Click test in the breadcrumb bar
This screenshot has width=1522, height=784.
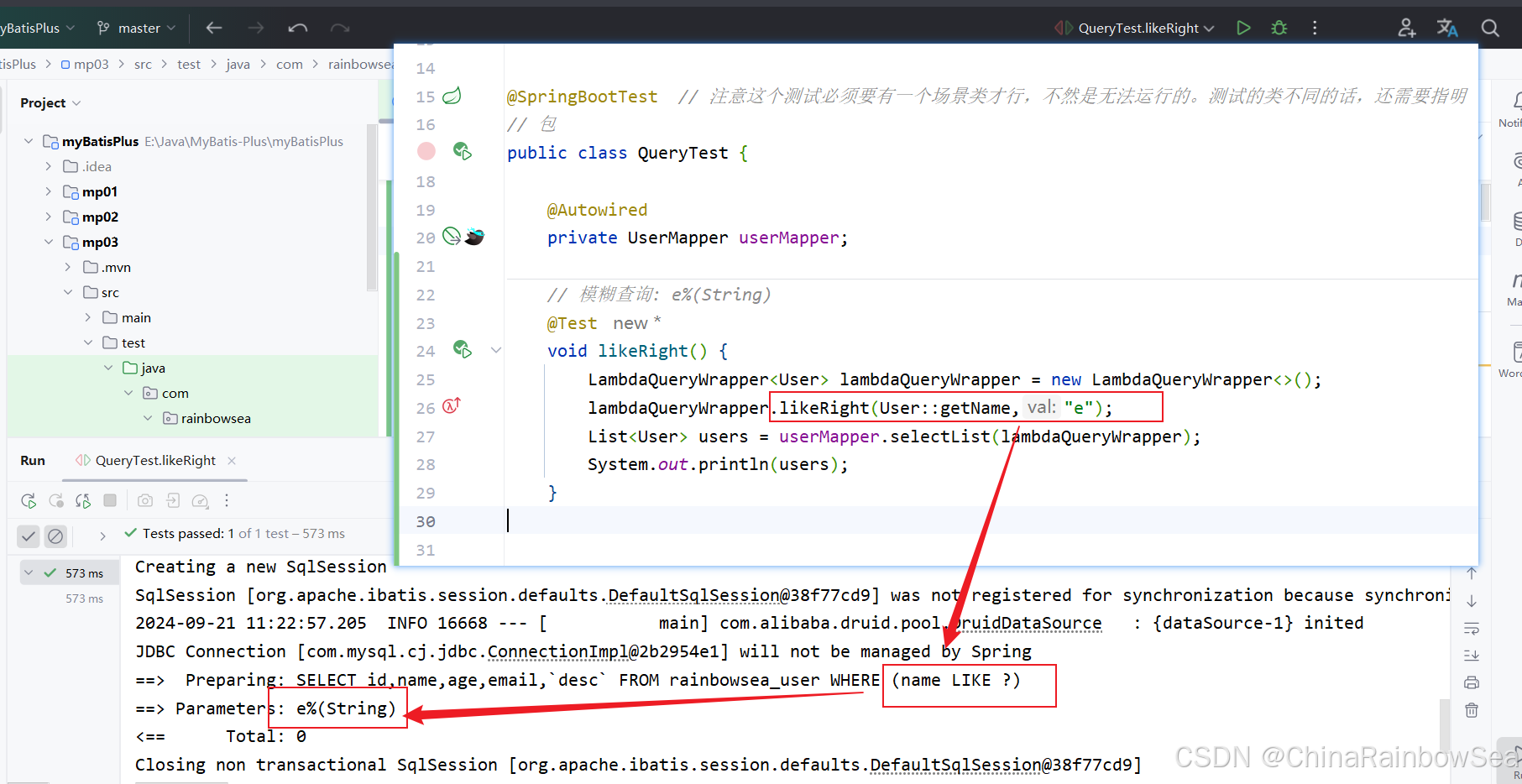189,64
